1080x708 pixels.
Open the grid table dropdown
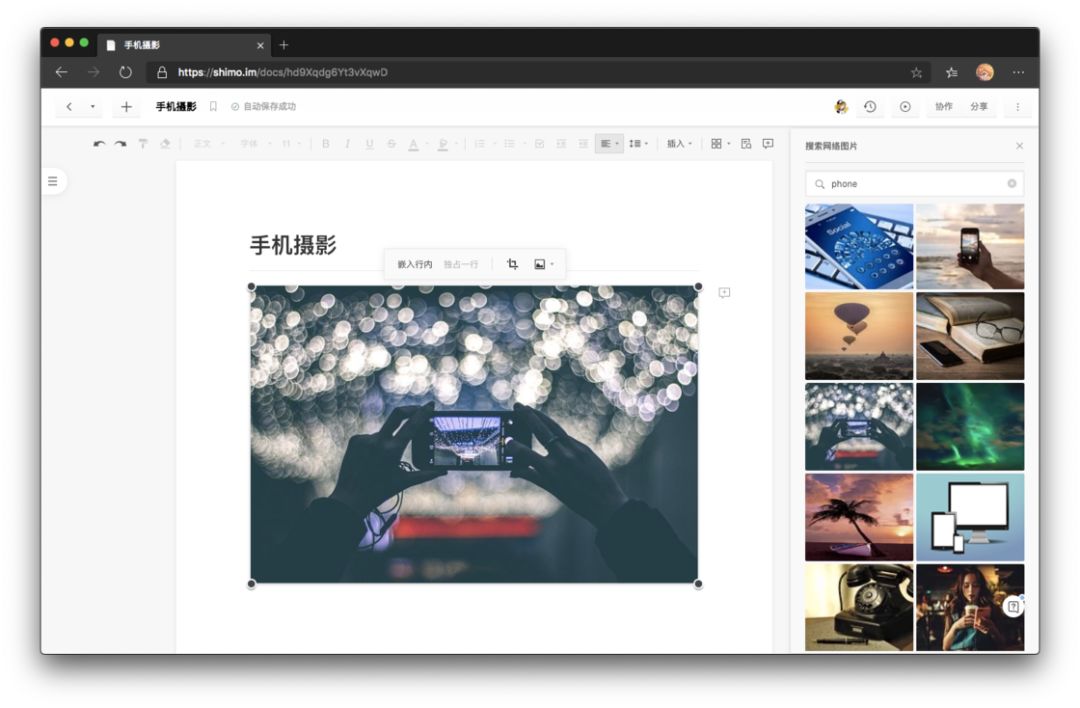coord(720,144)
